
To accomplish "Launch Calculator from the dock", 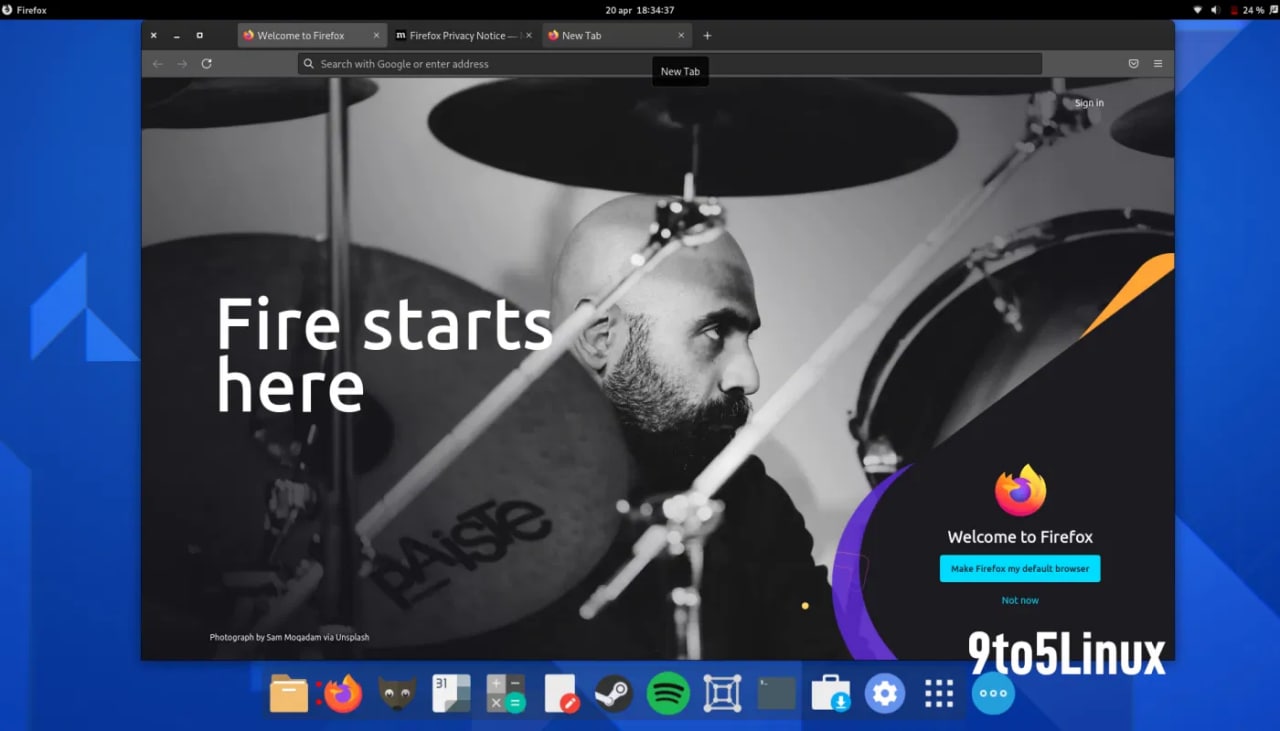I will pyautogui.click(x=505, y=693).
